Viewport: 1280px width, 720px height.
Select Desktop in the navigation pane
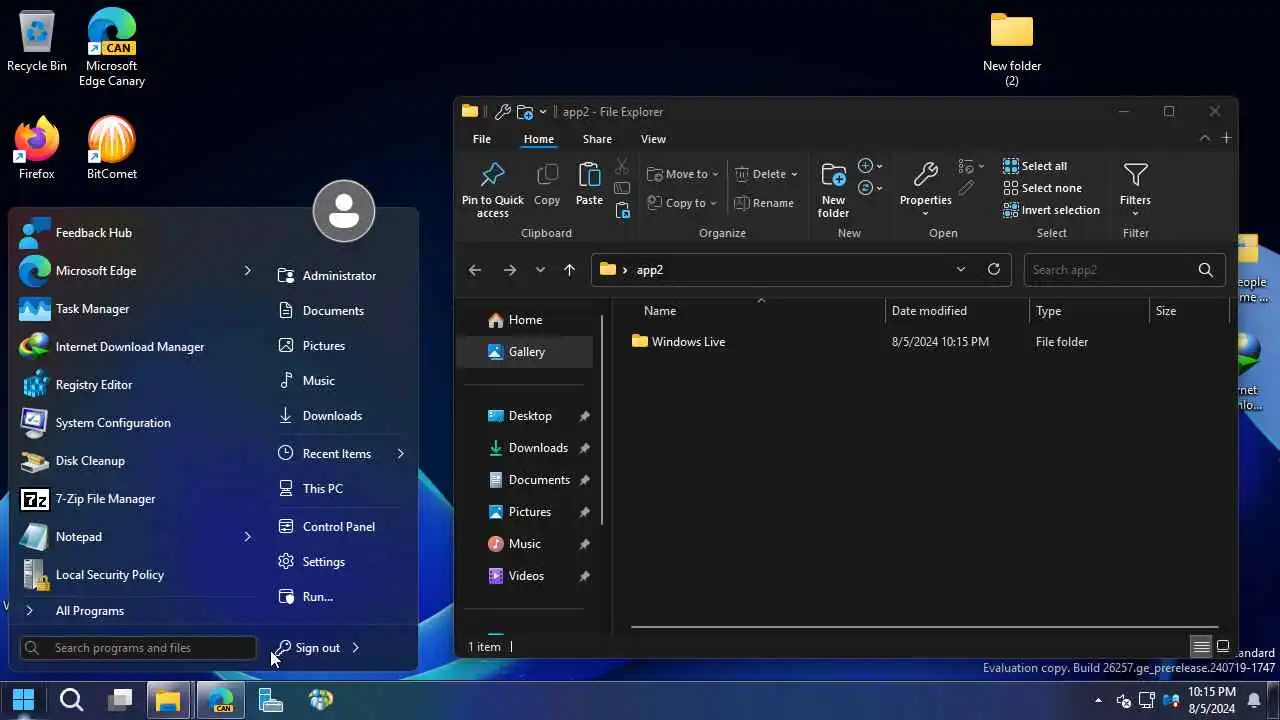point(528,416)
